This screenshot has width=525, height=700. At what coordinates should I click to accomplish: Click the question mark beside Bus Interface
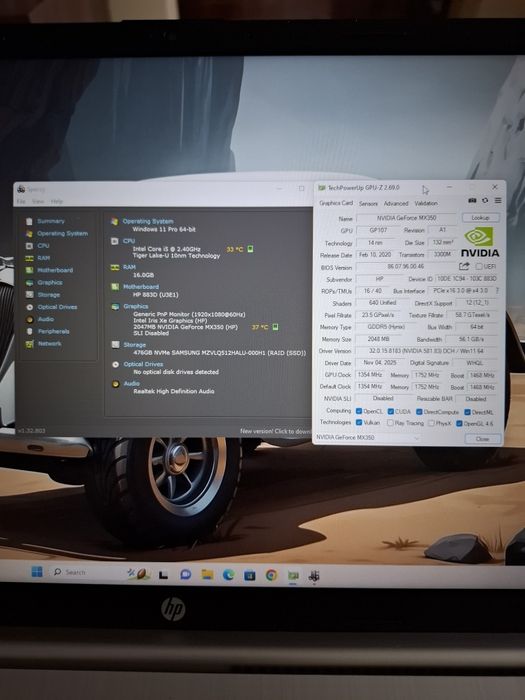(497, 290)
